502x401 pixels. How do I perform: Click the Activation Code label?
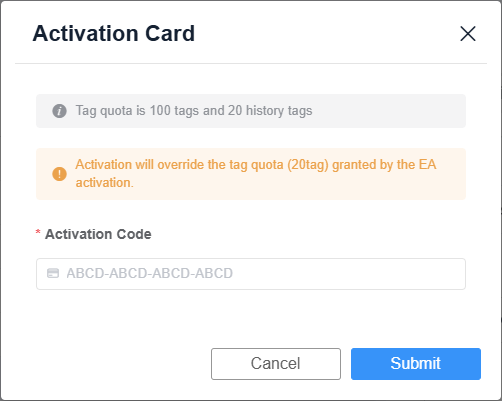[x=98, y=234]
